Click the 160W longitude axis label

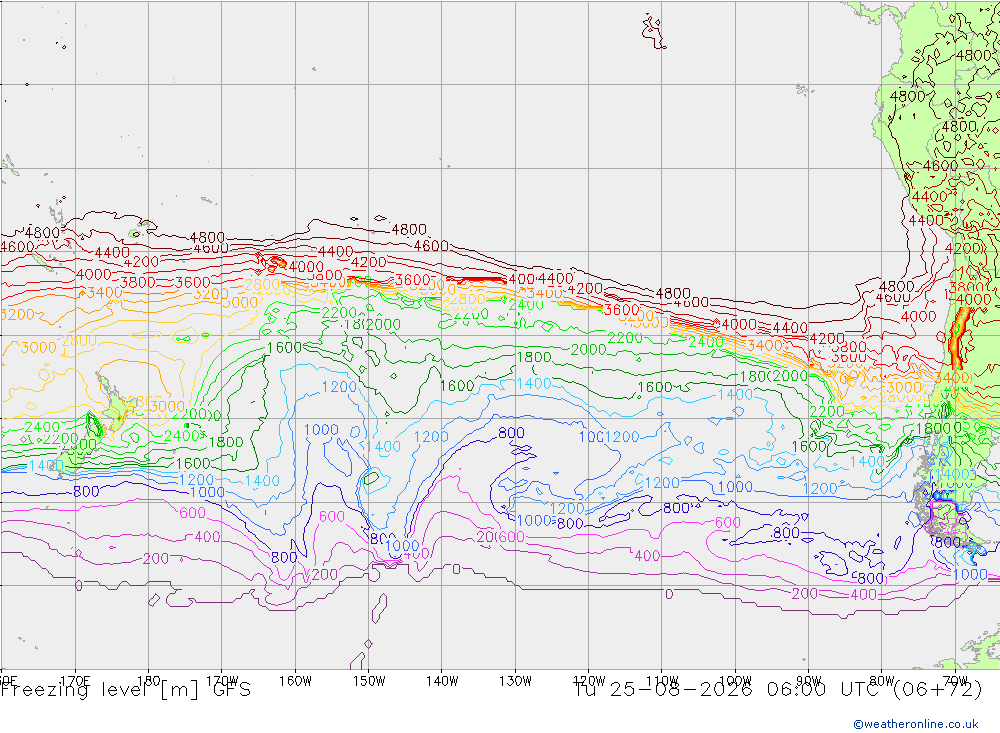(295, 681)
